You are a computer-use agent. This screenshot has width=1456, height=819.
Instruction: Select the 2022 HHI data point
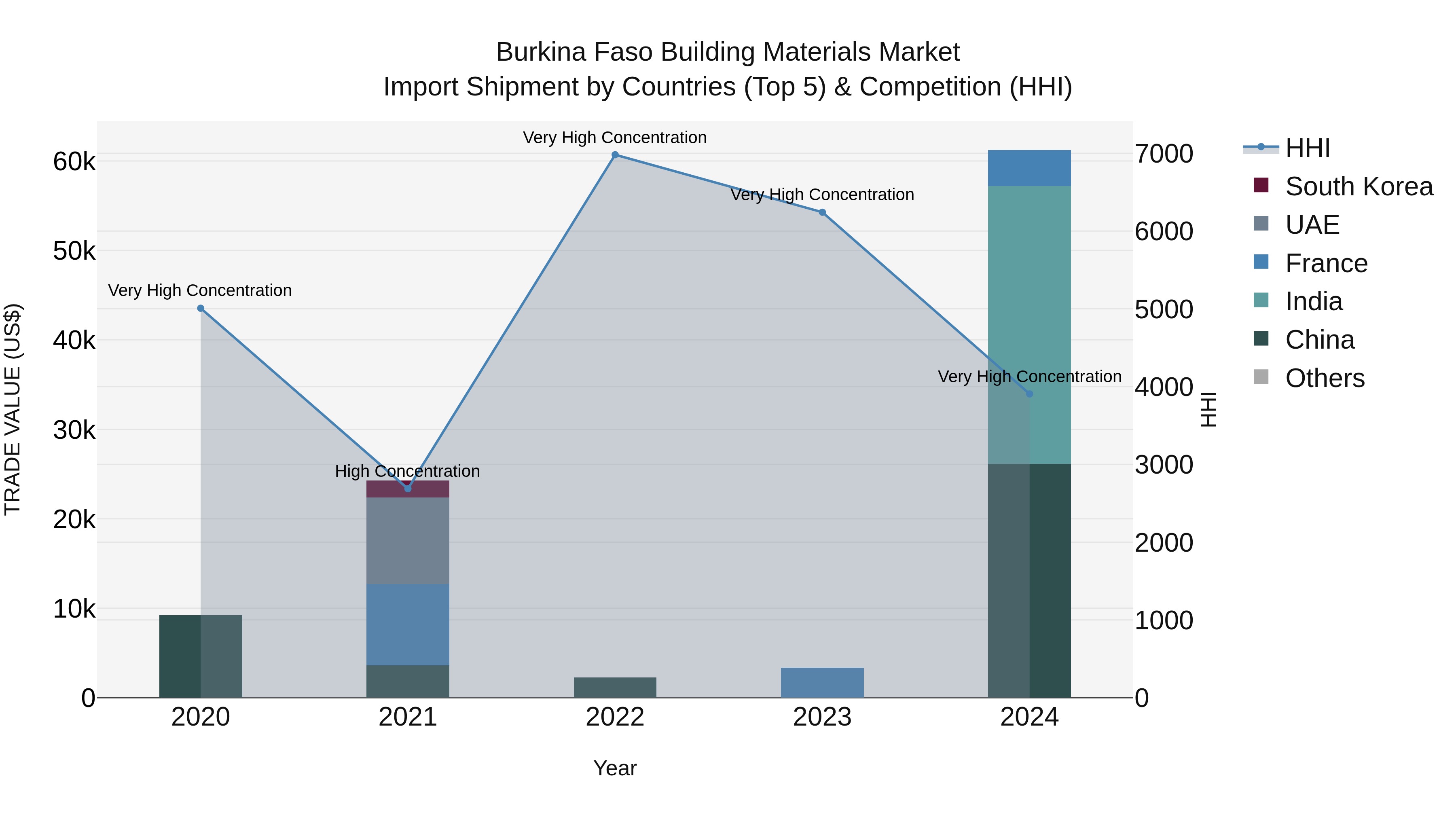click(x=615, y=154)
